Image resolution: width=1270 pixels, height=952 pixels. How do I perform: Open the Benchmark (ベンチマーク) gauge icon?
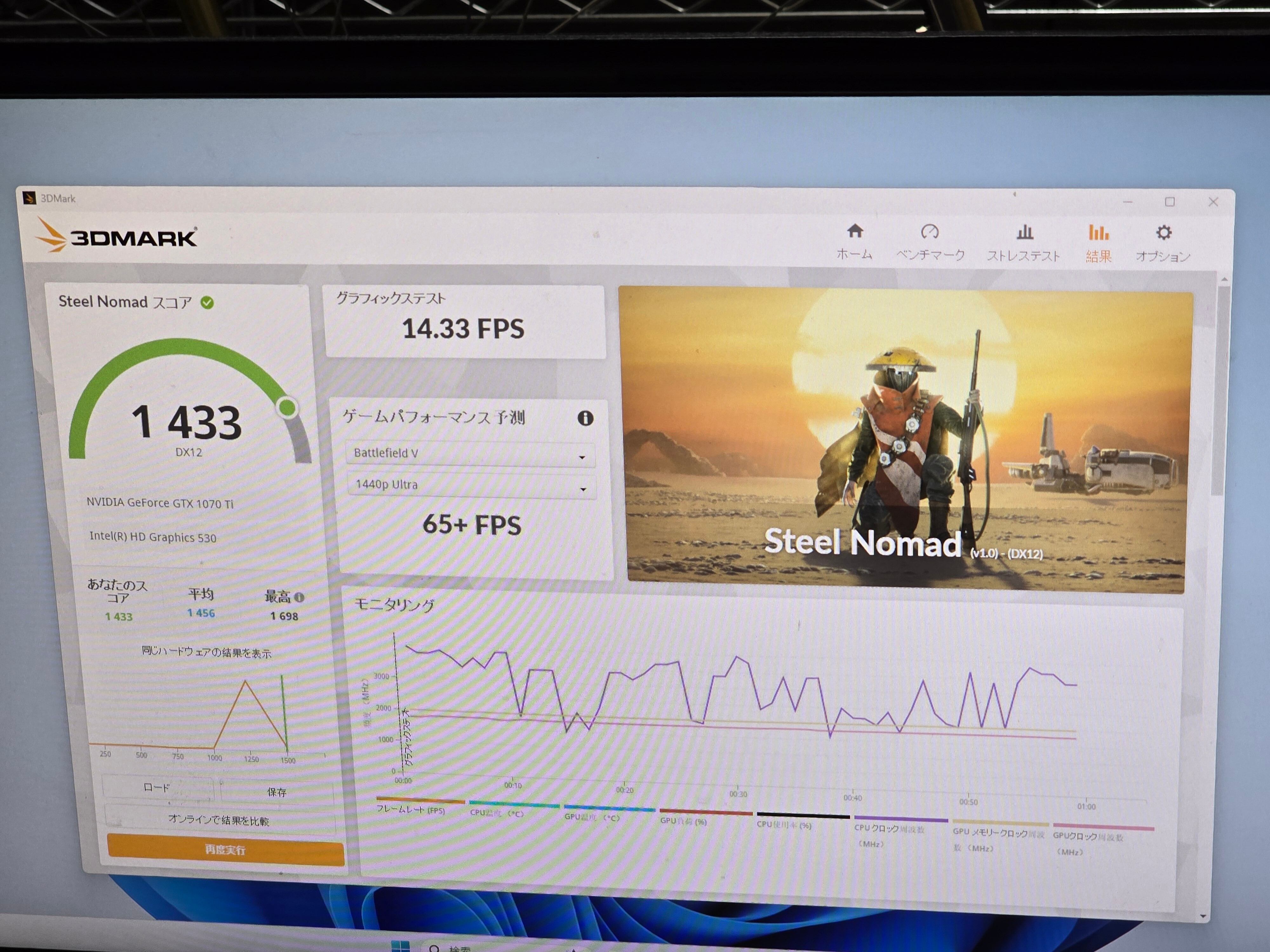[x=930, y=232]
